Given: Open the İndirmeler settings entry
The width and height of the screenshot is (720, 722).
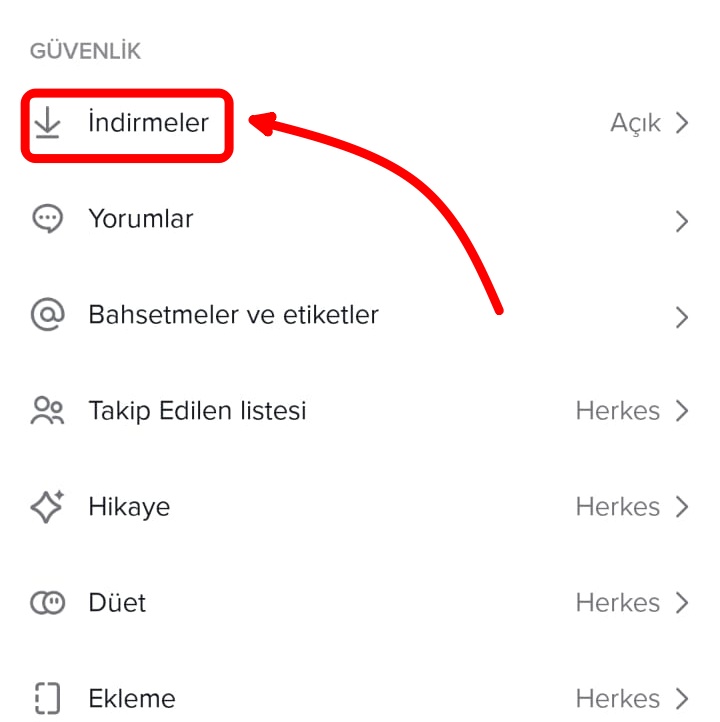Looking at the screenshot, I should coord(148,123).
